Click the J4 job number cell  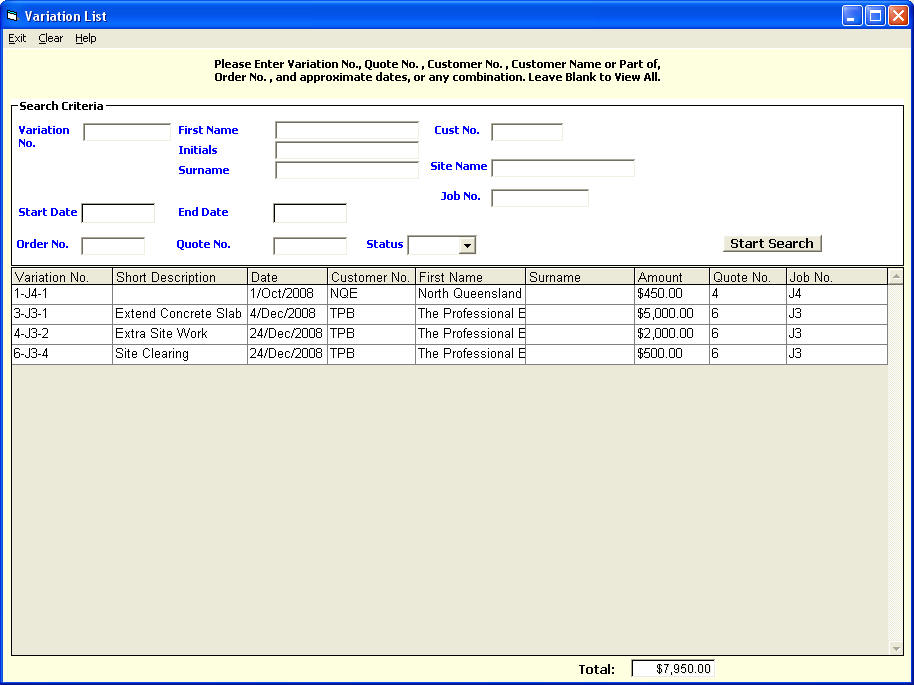[837, 294]
